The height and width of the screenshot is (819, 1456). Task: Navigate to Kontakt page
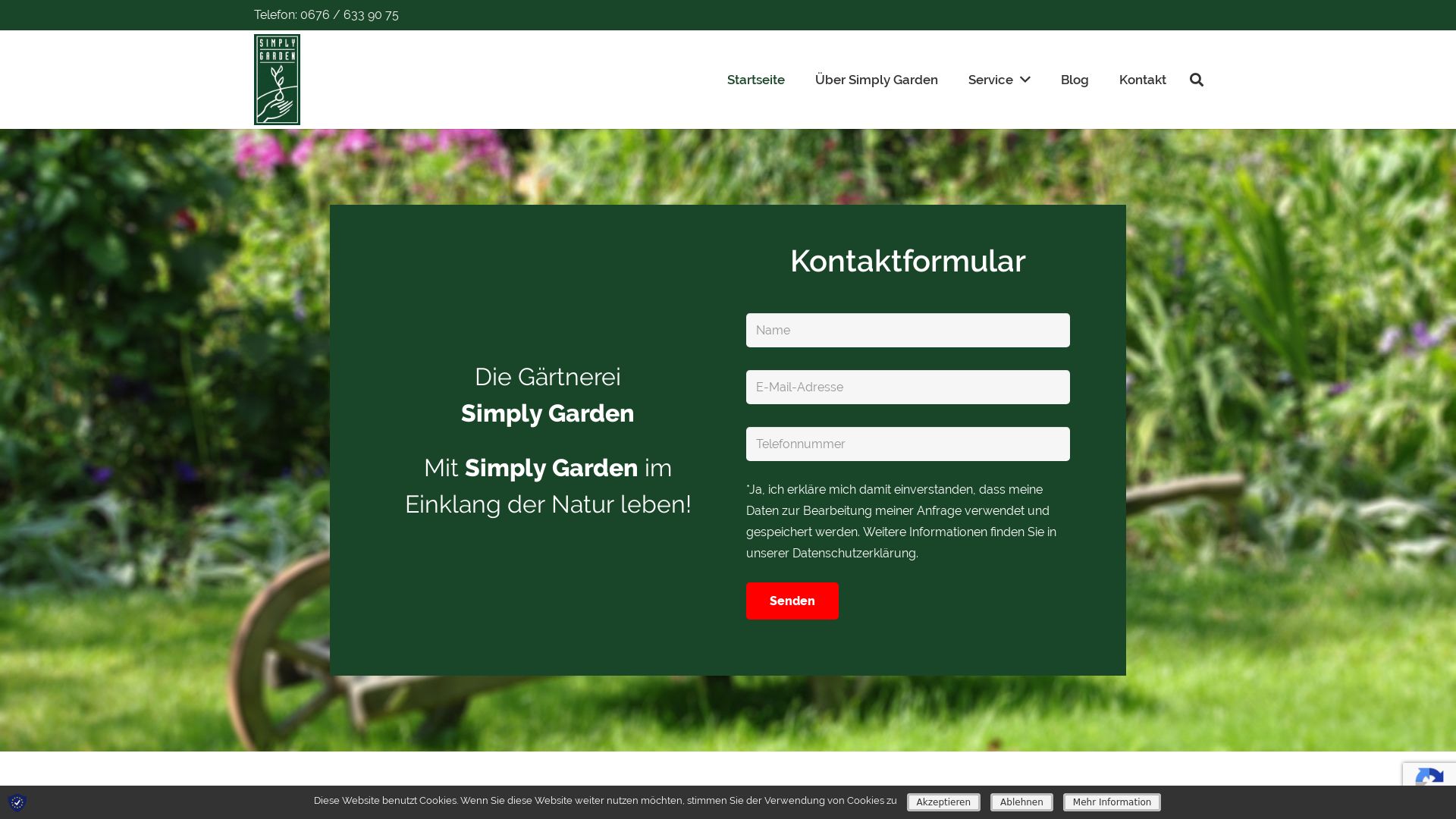(x=1143, y=80)
